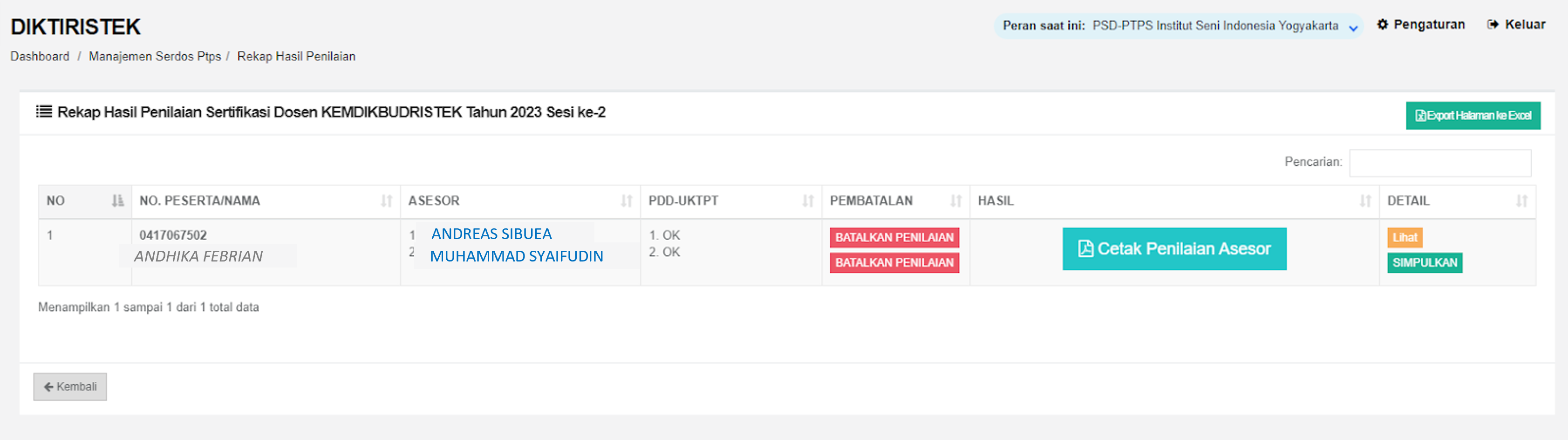1568x440 pixels.
Task: Click the Keluar sign-out icon
Action: [x=1493, y=24]
